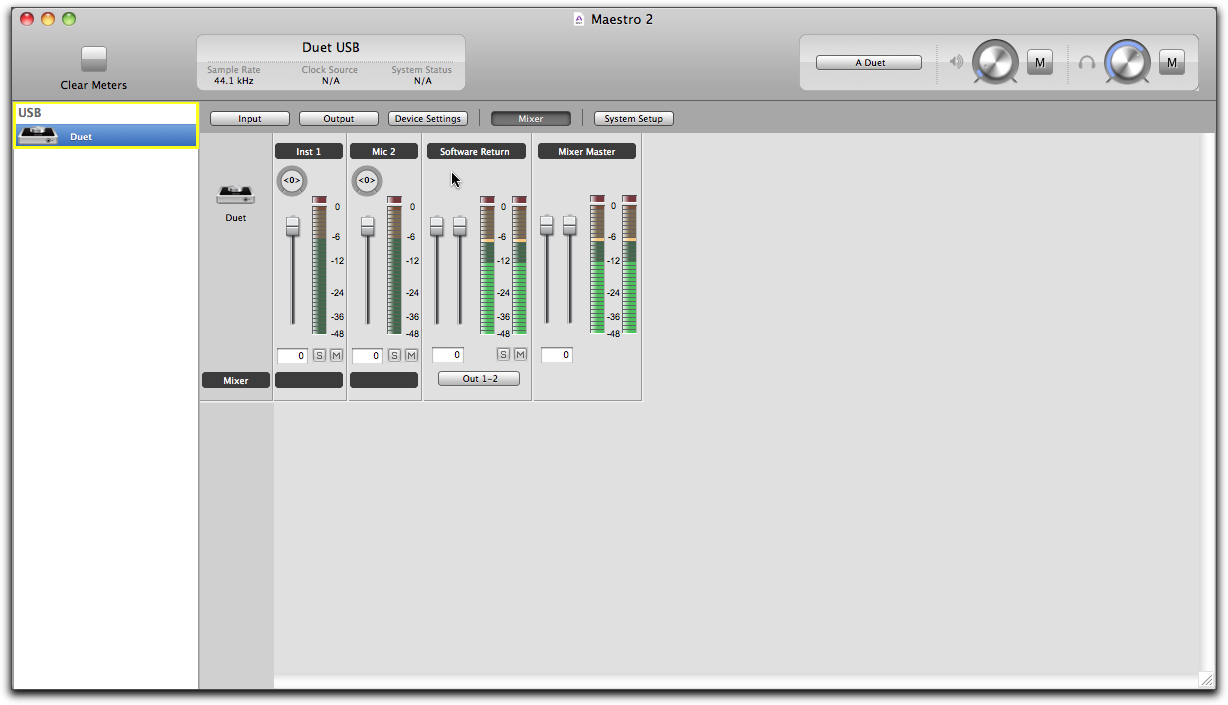The width and height of the screenshot is (1228, 705).
Task: Mute the Inst 1 channel
Action: tap(336, 355)
